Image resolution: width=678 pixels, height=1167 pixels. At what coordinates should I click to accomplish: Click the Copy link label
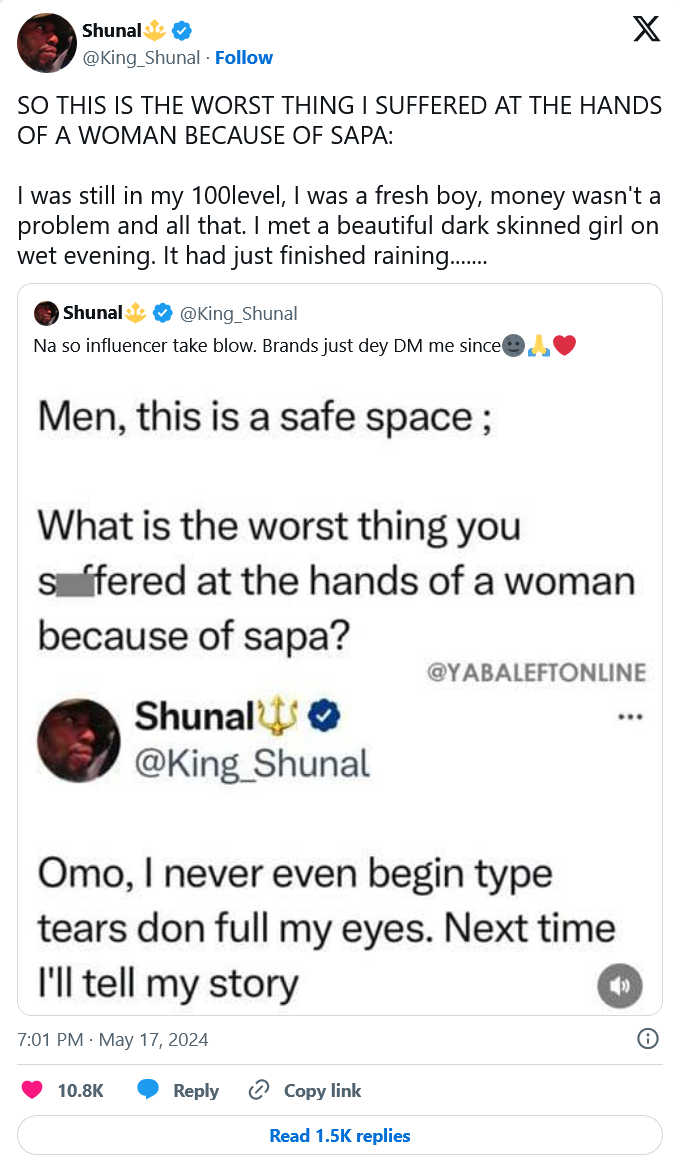point(322,1090)
